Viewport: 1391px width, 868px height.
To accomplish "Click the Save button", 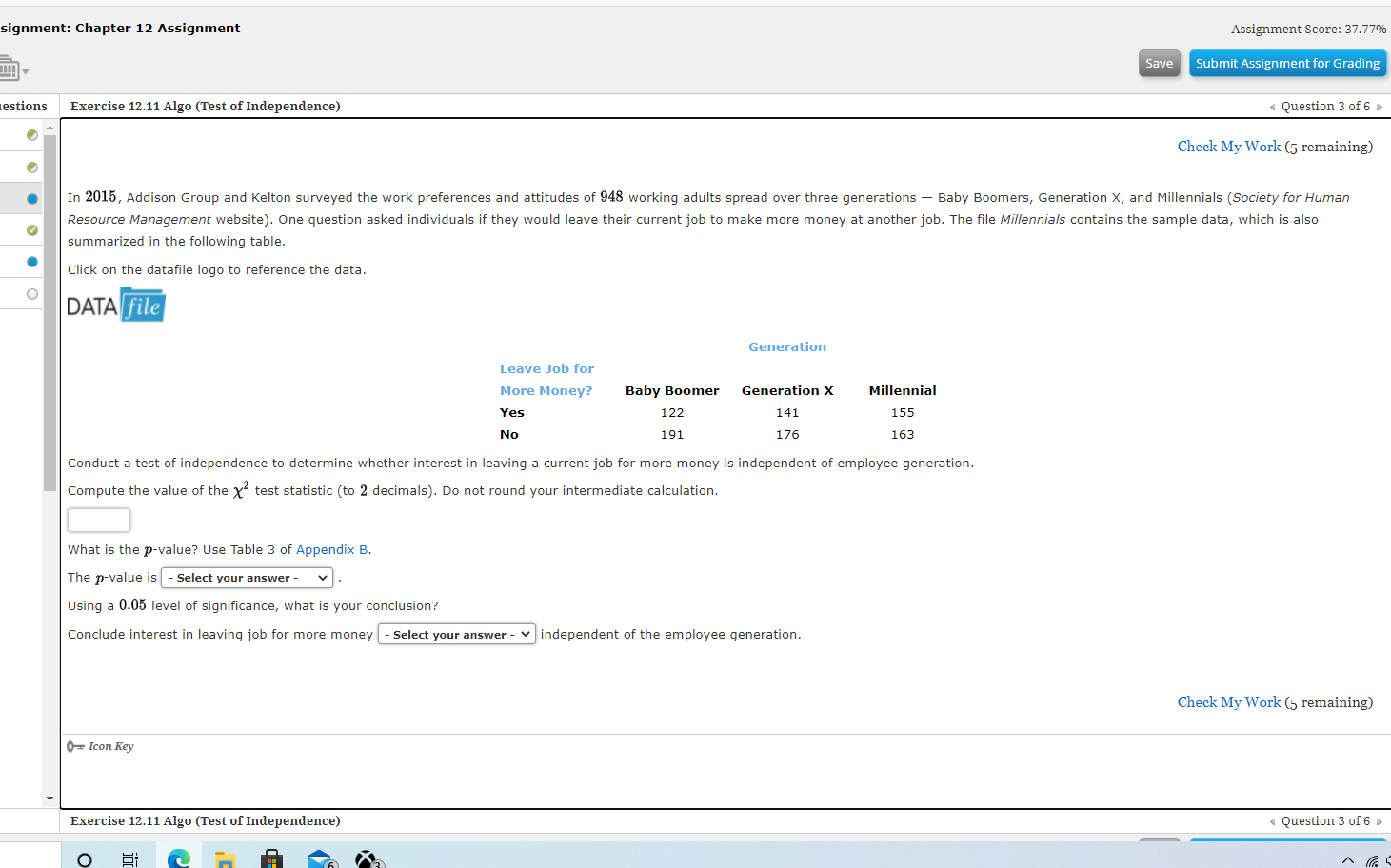I will coord(1159,63).
